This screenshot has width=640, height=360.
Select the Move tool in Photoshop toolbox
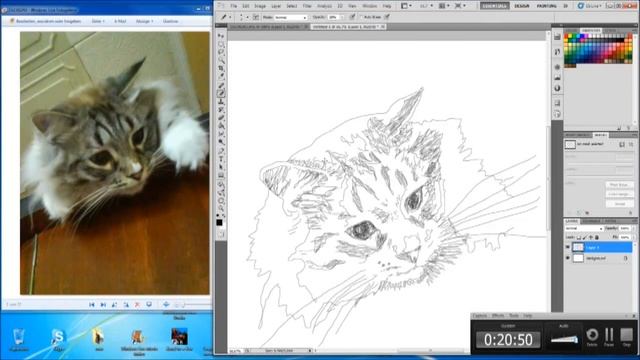pyautogui.click(x=221, y=36)
